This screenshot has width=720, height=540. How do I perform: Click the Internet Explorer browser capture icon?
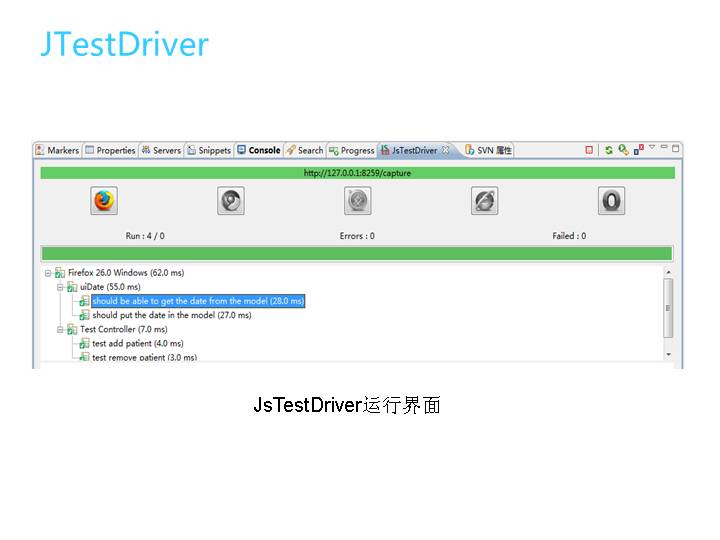point(484,201)
